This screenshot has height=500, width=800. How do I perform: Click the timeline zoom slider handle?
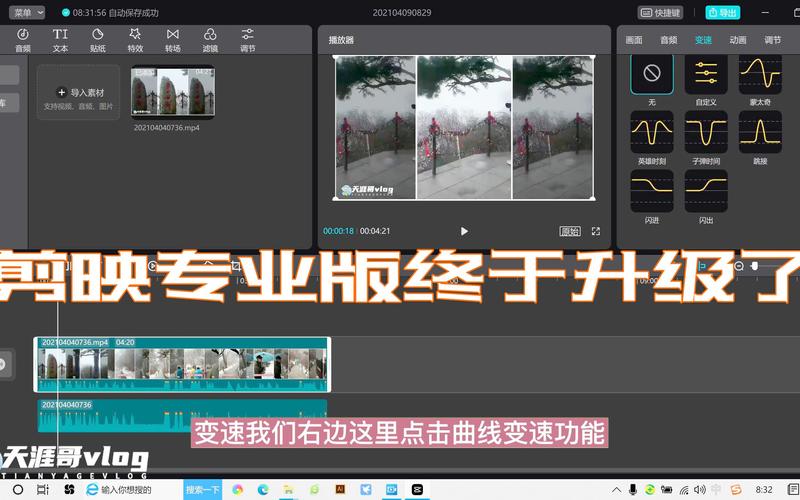tap(754, 266)
